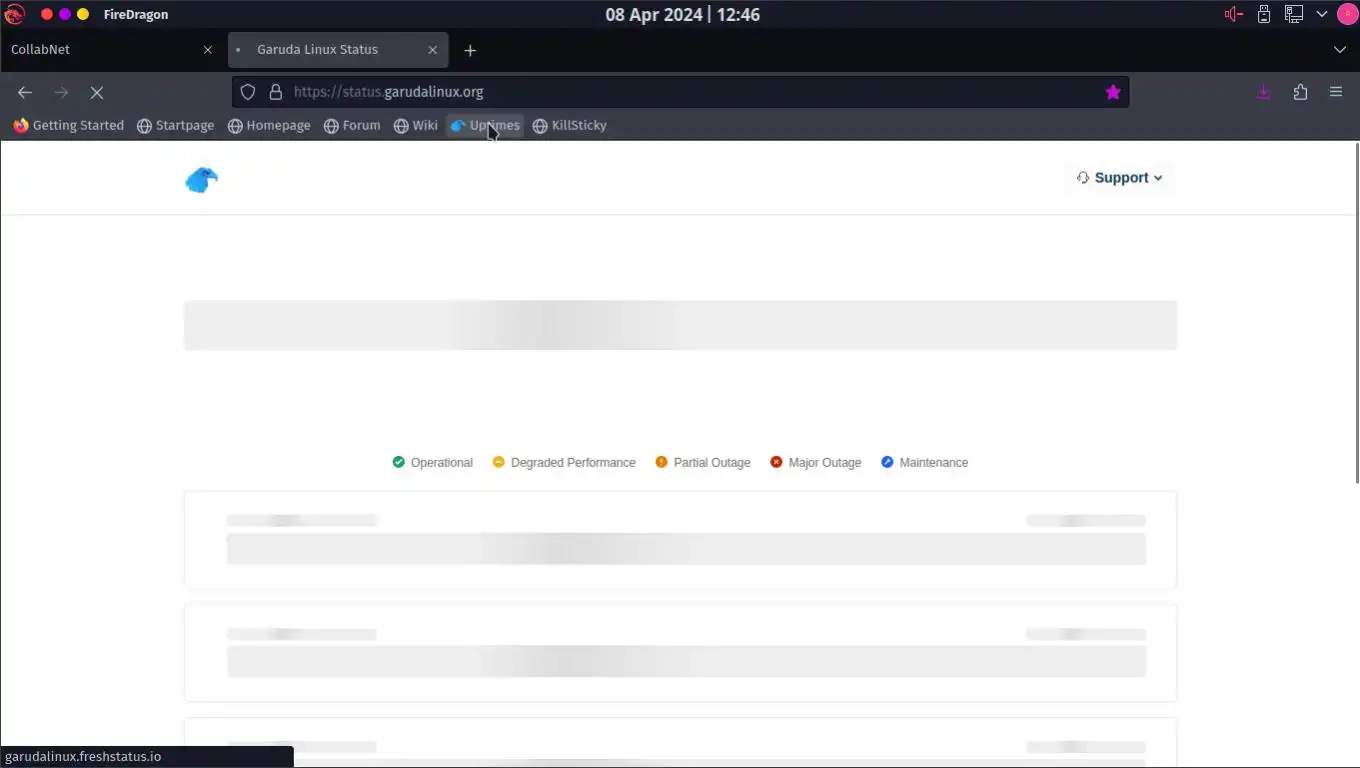
Task: Open the list all tabs dropdown
Action: click(x=1340, y=50)
